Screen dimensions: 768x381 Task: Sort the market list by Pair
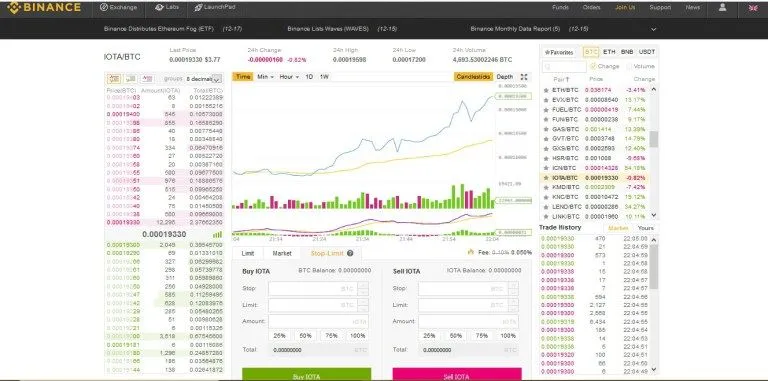click(561, 79)
